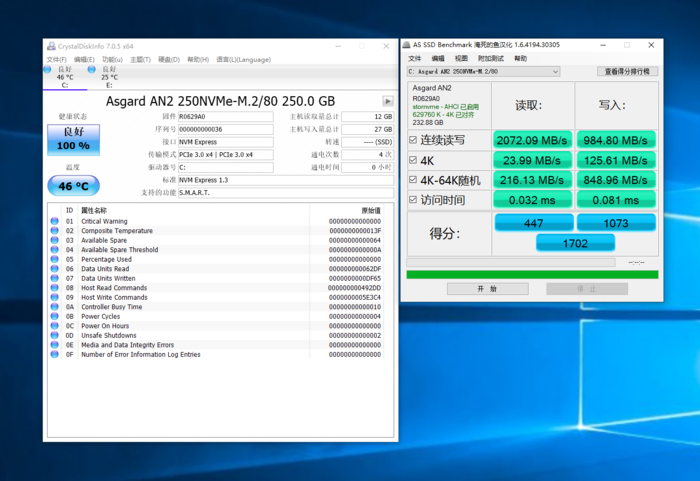Click the serial number field 000000000036
Viewport: 700px width, 481px height.
(225, 129)
